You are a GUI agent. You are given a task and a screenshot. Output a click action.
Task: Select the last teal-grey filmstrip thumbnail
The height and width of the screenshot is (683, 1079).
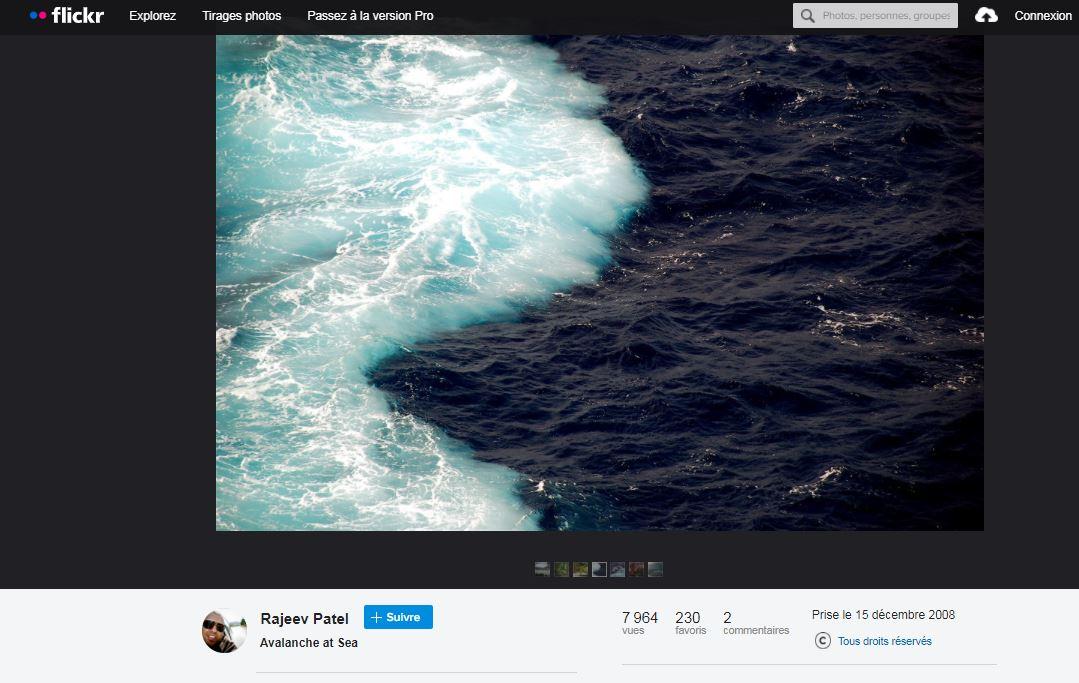(x=656, y=569)
